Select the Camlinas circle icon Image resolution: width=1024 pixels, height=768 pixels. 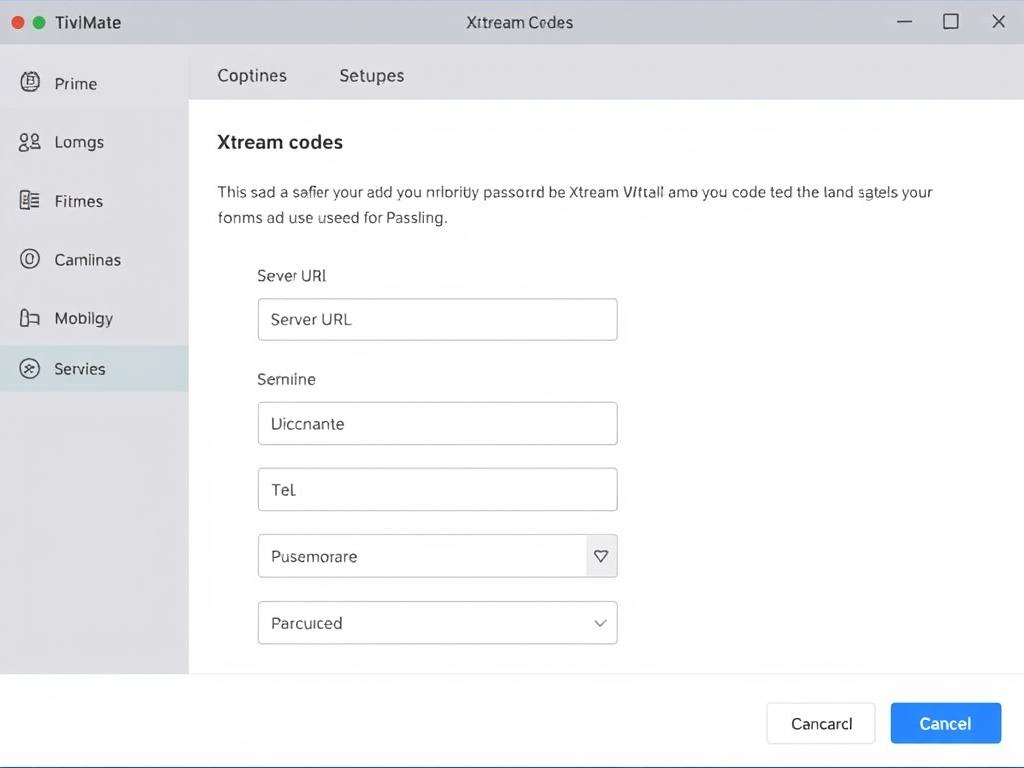[x=29, y=259]
